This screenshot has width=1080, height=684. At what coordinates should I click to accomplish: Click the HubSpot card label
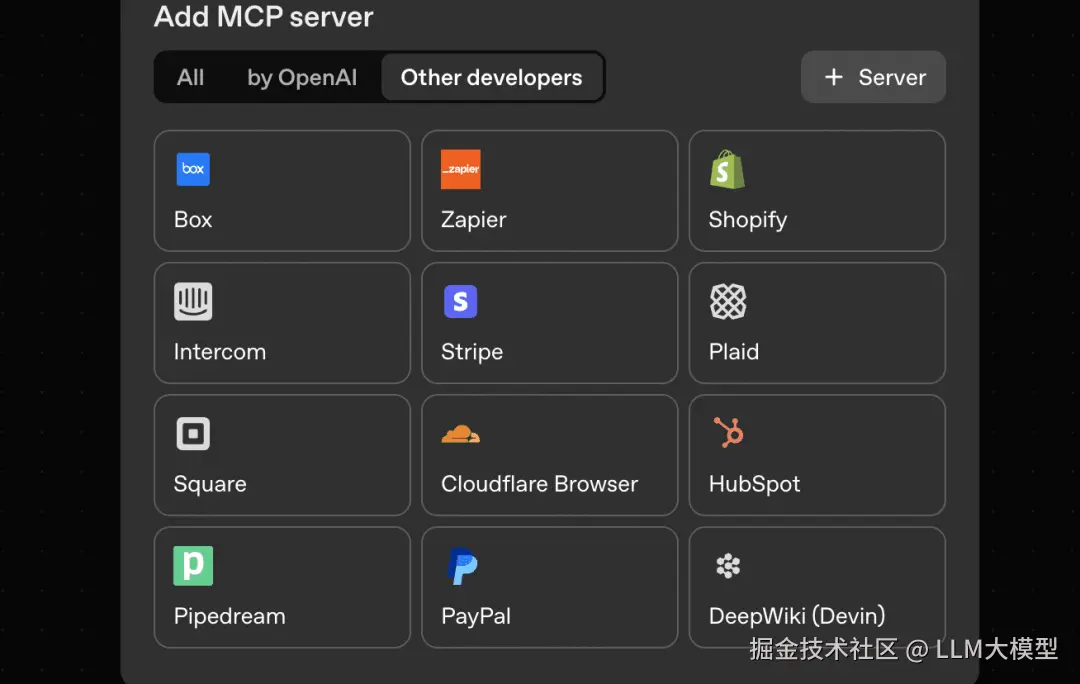(x=755, y=484)
